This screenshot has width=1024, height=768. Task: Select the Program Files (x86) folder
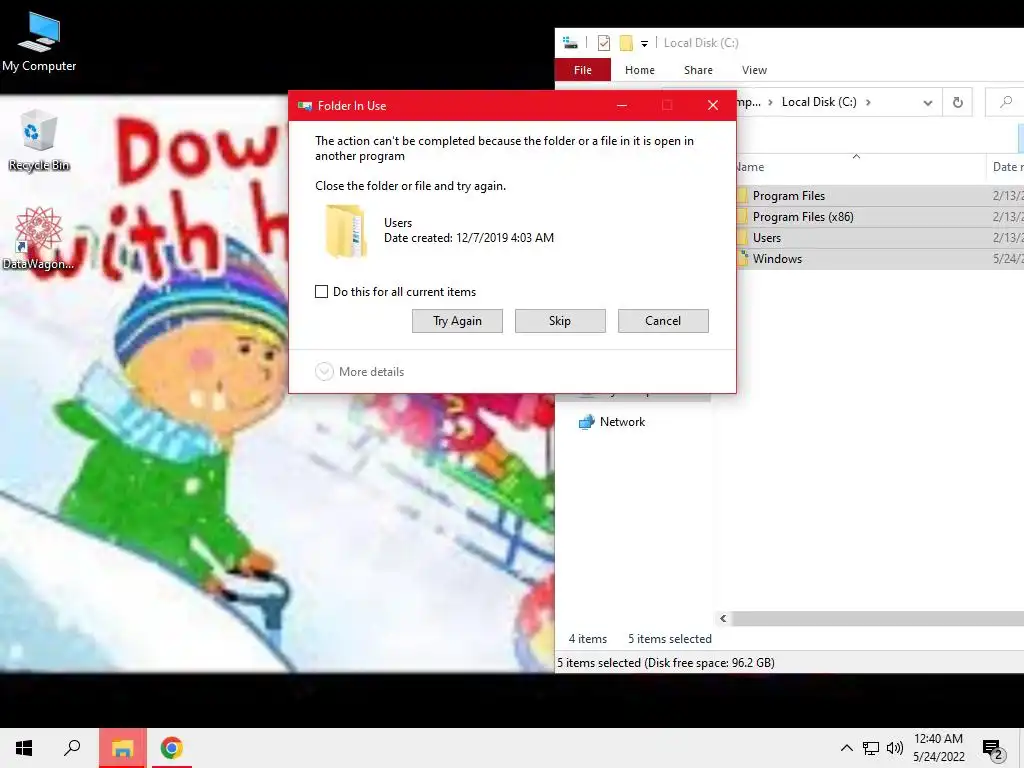click(x=880, y=217)
